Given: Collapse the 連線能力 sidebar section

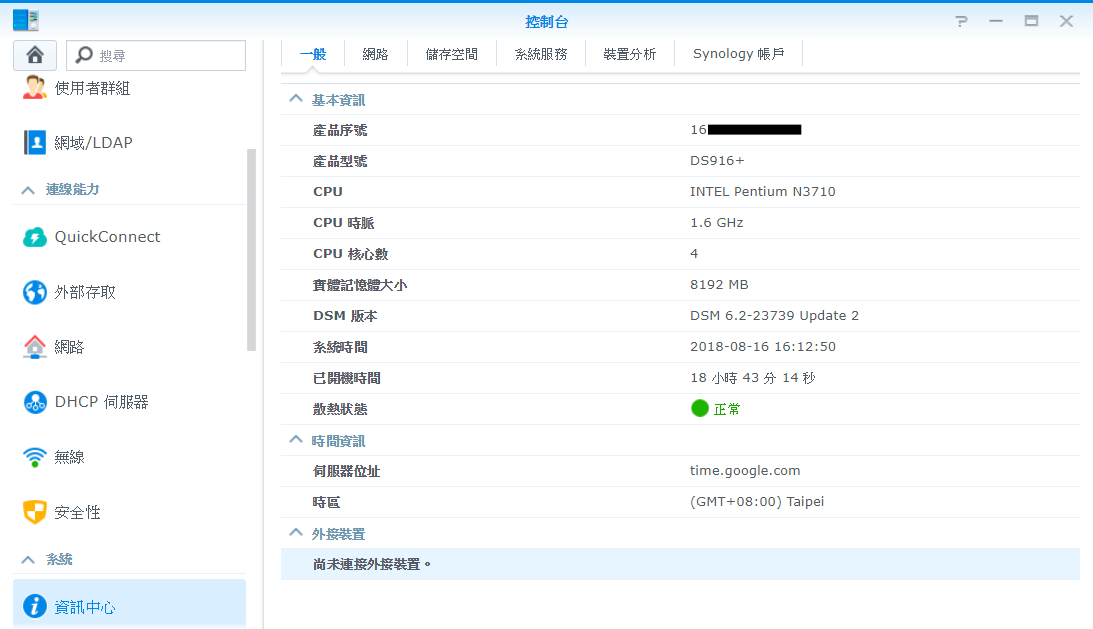Looking at the screenshot, I should 28,190.
